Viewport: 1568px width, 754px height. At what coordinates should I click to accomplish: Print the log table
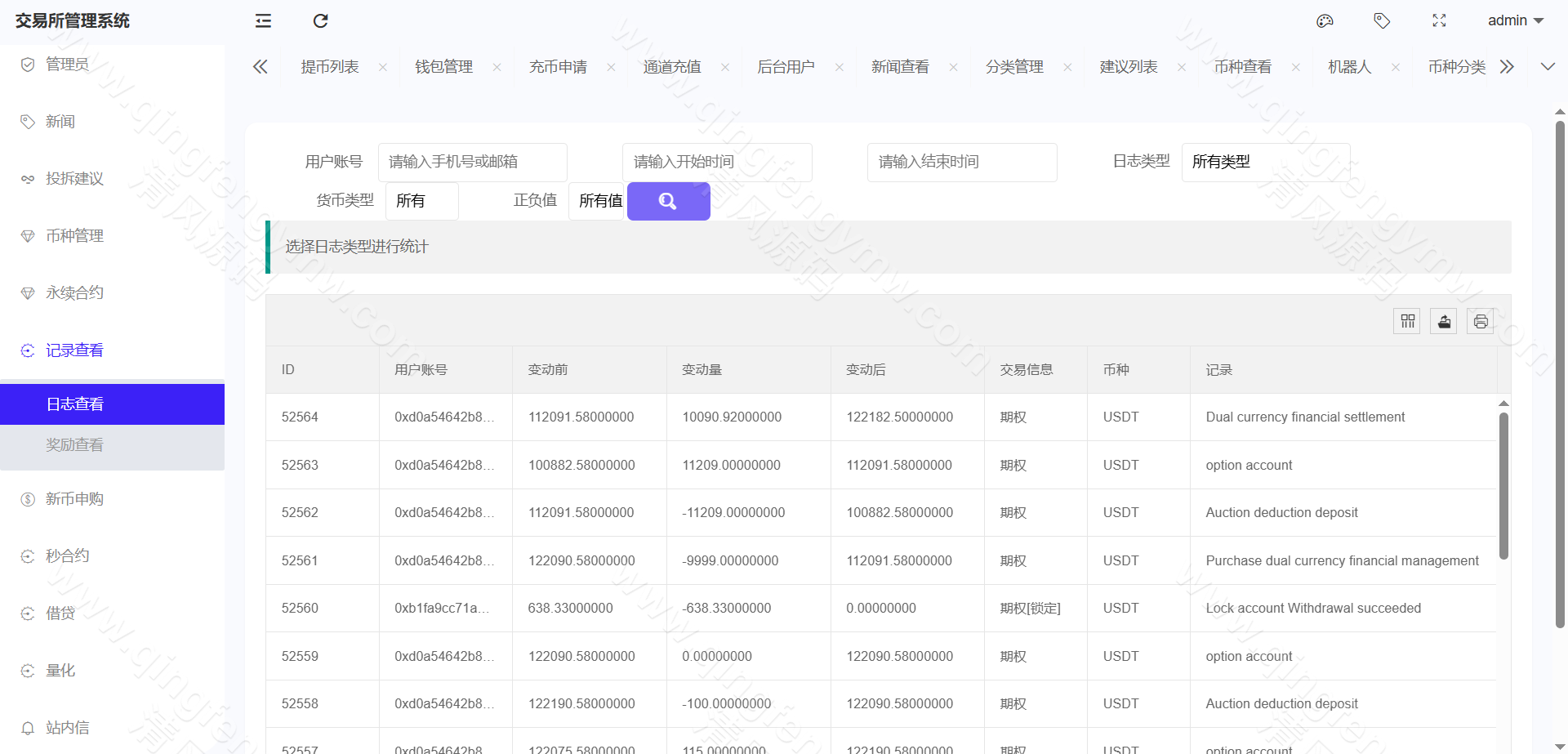click(x=1480, y=321)
